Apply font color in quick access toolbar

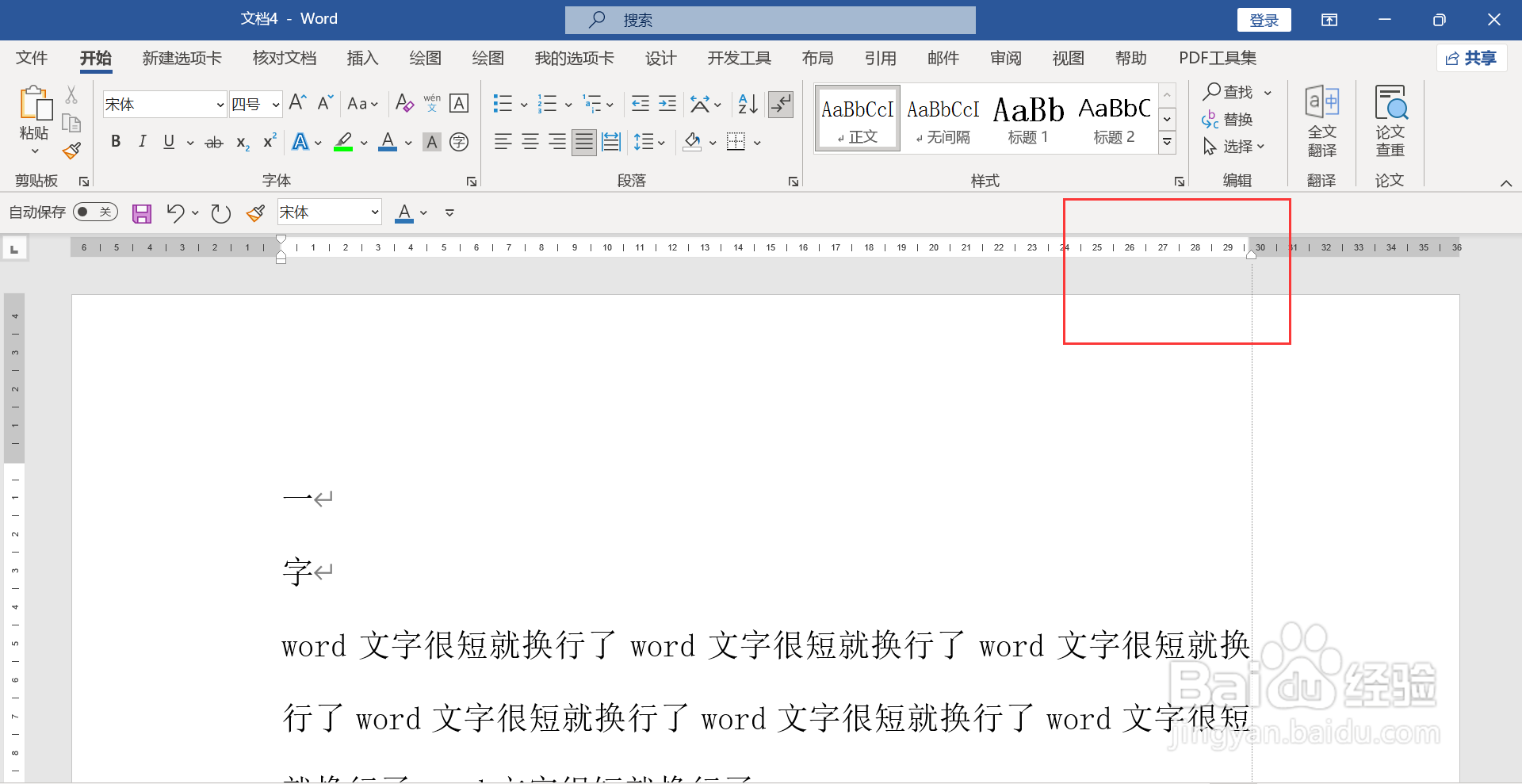click(x=404, y=212)
